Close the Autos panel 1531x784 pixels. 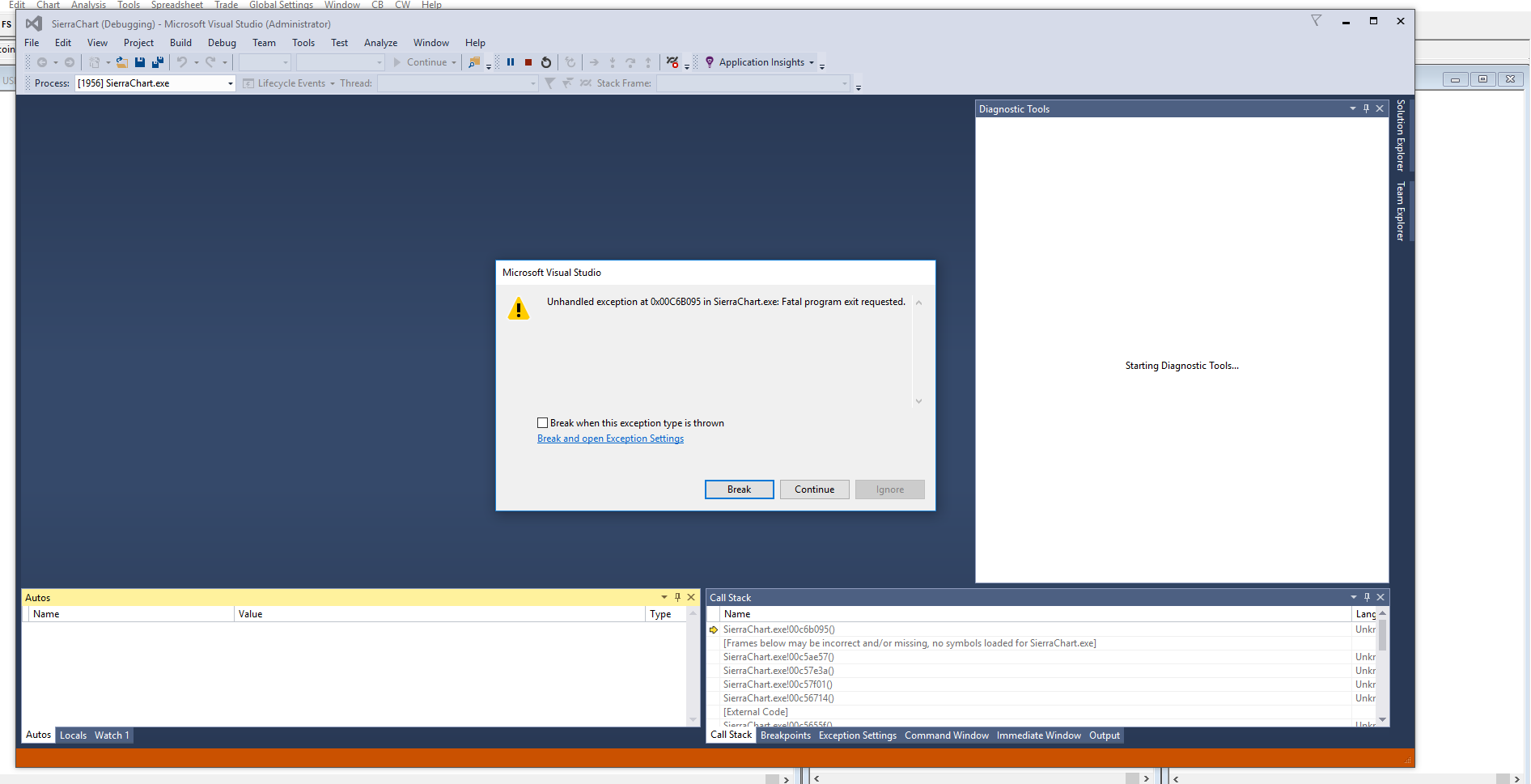(691, 597)
